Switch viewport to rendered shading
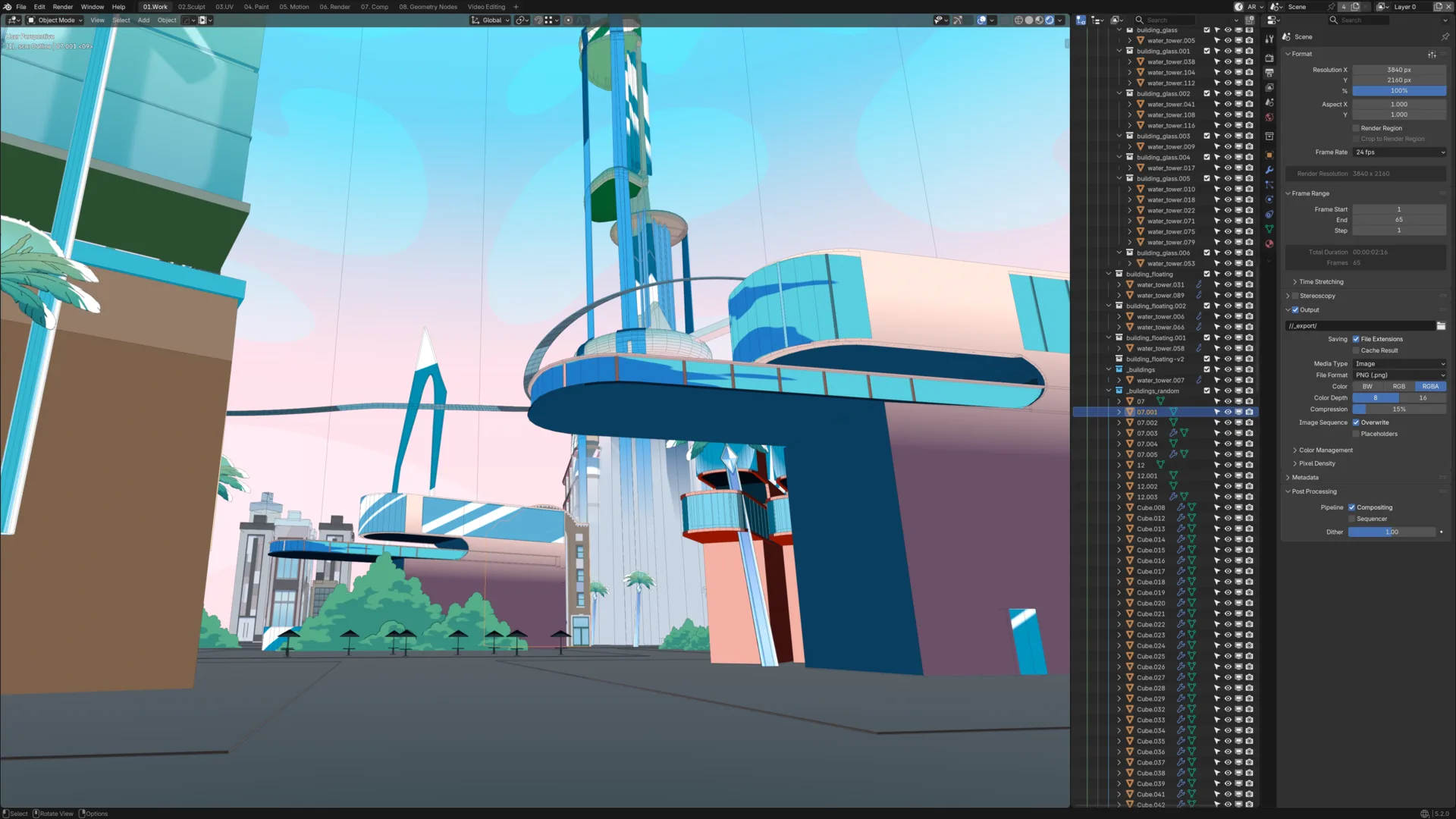The width and height of the screenshot is (1456, 819). pos(1050,20)
